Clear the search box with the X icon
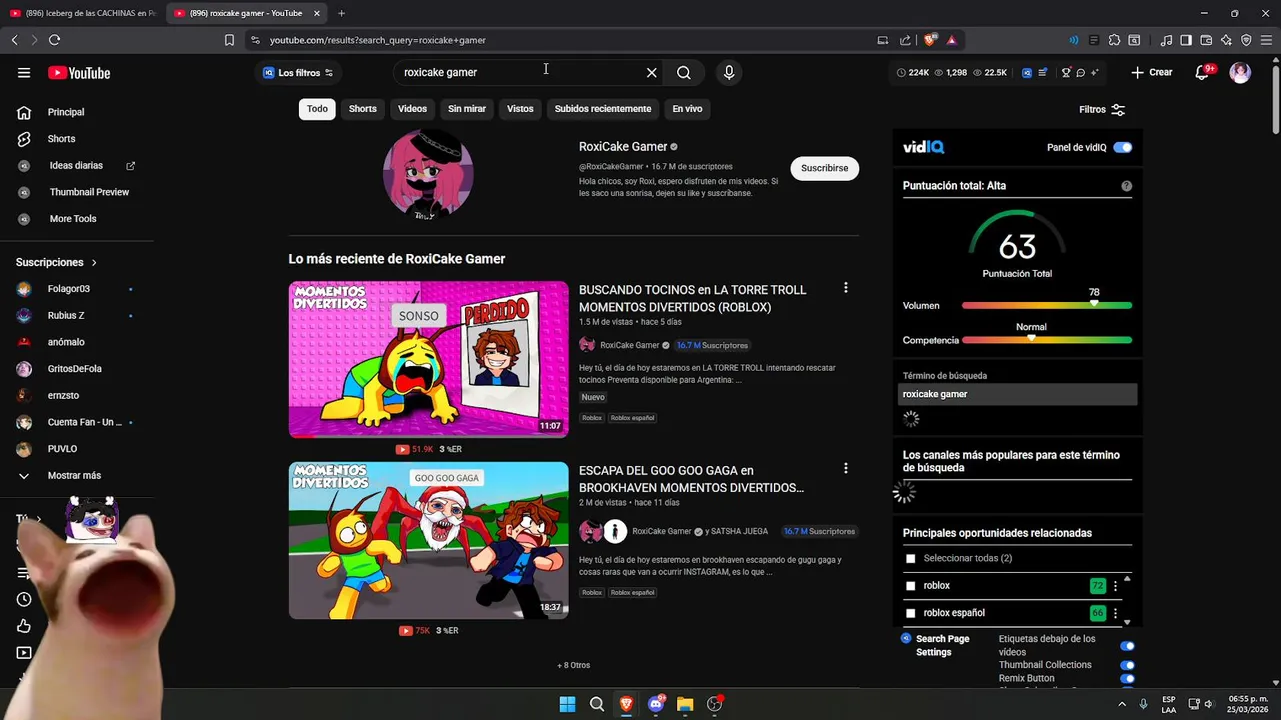Viewport: 1281px width, 720px height. 652,72
